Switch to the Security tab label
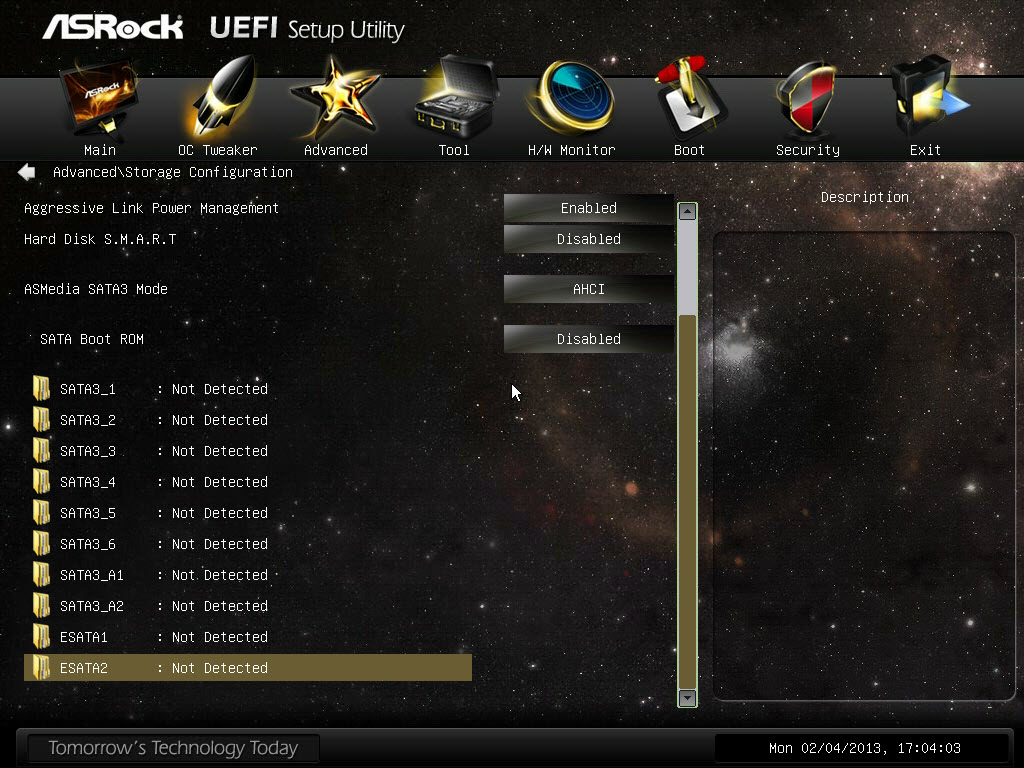This screenshot has width=1024, height=768. click(808, 150)
